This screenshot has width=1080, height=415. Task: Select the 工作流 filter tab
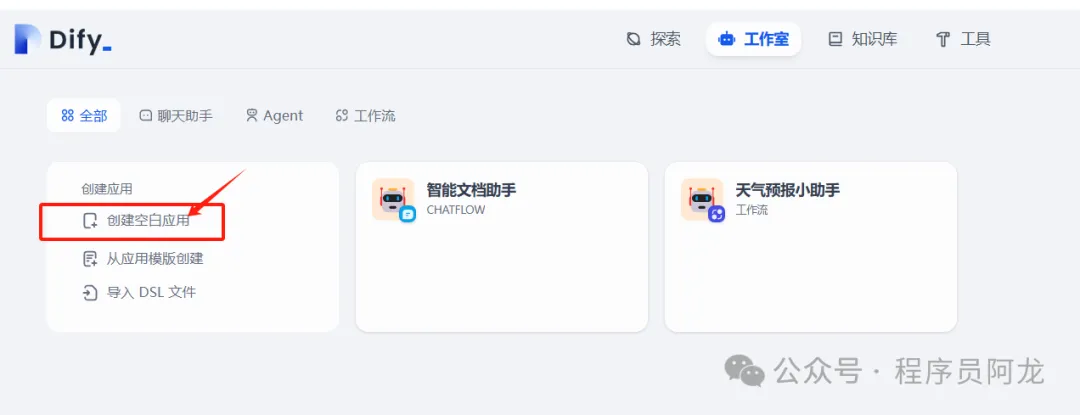pyautogui.click(x=365, y=116)
